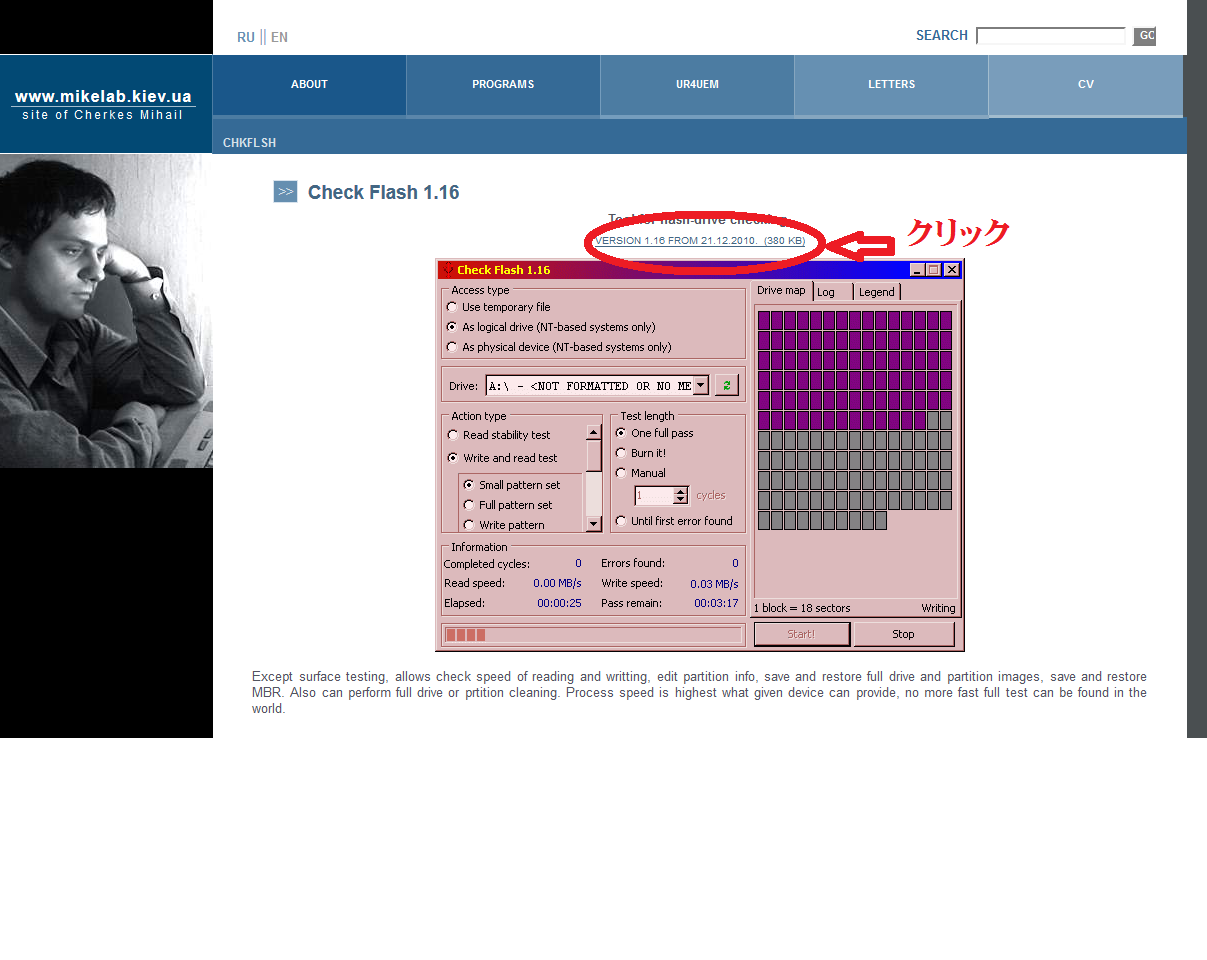Click the Check Flash icon in title bar
The height and width of the screenshot is (960, 1207).
tap(448, 270)
